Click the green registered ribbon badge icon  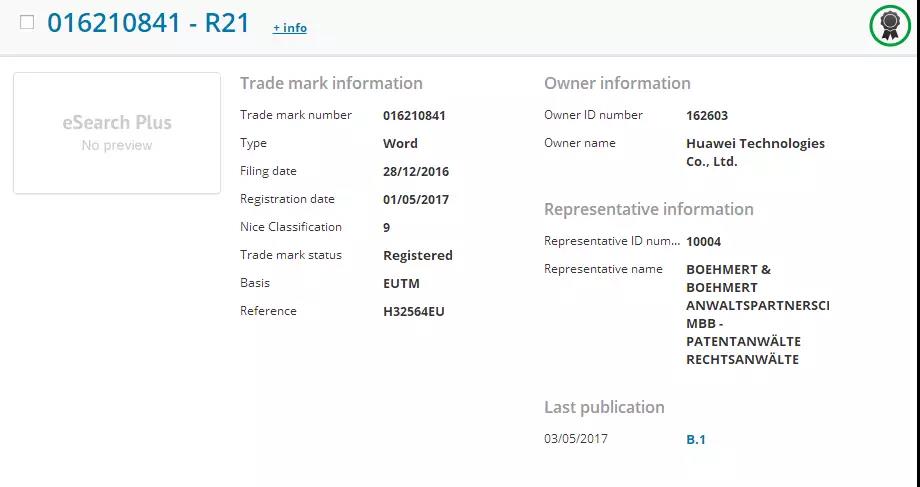click(890, 25)
